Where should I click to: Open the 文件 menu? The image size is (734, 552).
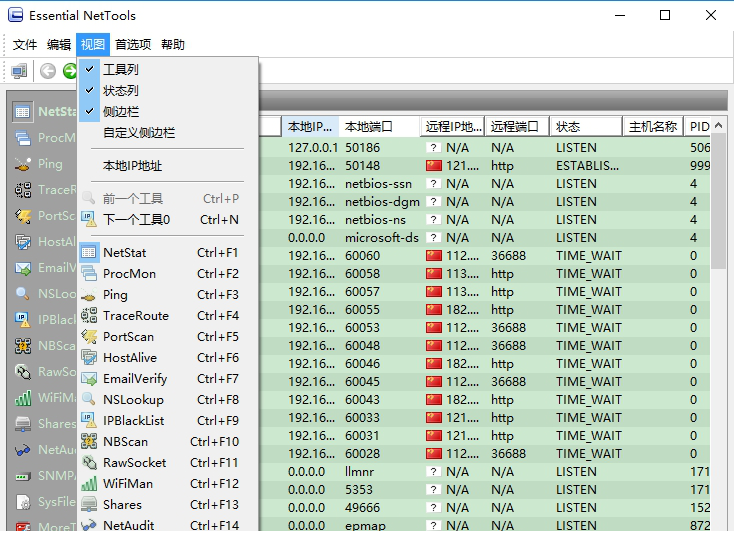tap(25, 45)
